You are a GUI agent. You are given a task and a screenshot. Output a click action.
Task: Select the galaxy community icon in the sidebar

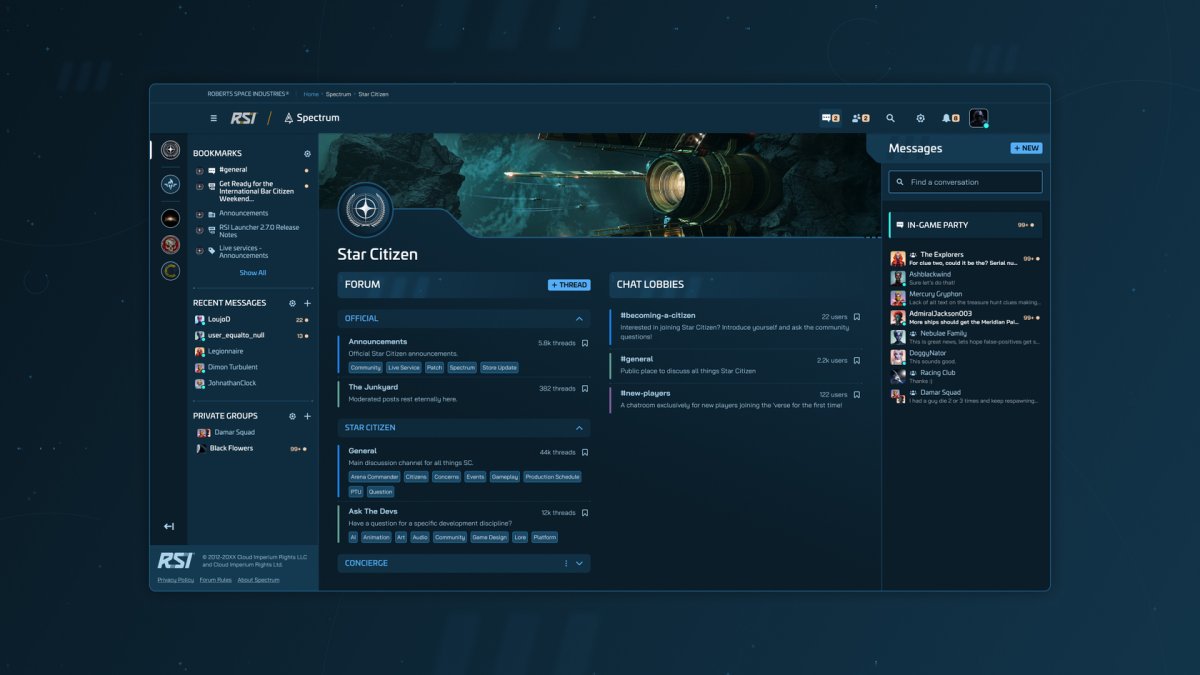(171, 218)
